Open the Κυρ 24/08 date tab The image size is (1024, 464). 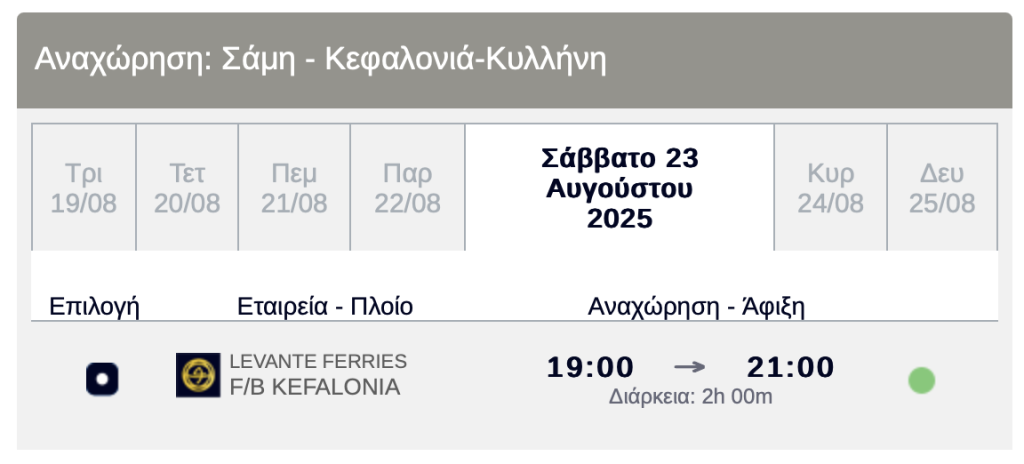pos(831,188)
